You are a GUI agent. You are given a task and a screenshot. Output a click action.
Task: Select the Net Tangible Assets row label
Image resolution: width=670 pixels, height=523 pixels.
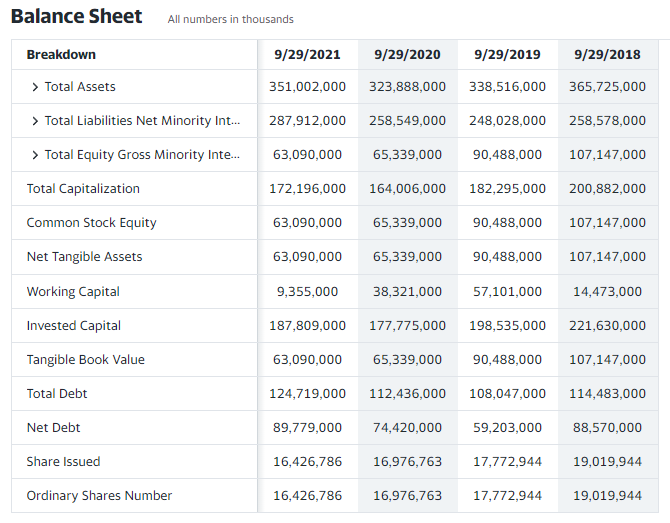pyautogui.click(x=84, y=257)
